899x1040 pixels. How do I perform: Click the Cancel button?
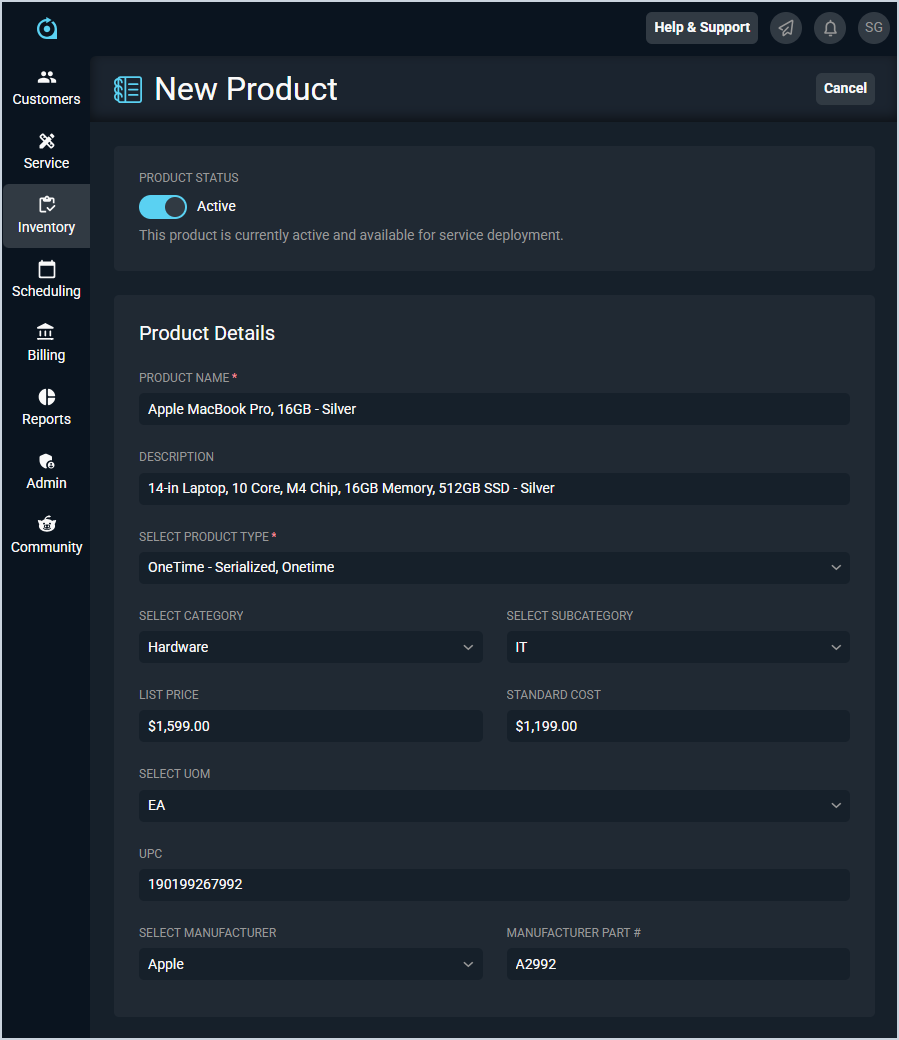coord(845,89)
